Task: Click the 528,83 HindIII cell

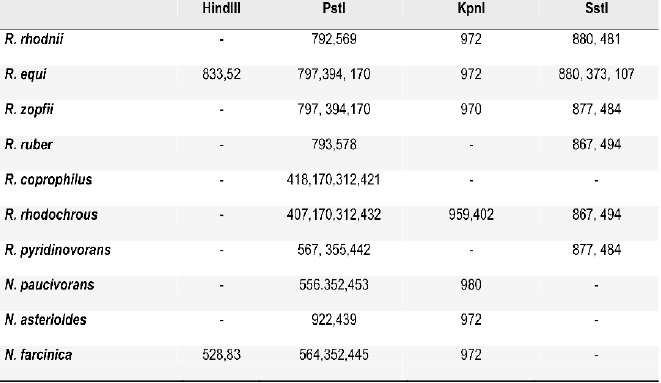Action: [x=221, y=355]
